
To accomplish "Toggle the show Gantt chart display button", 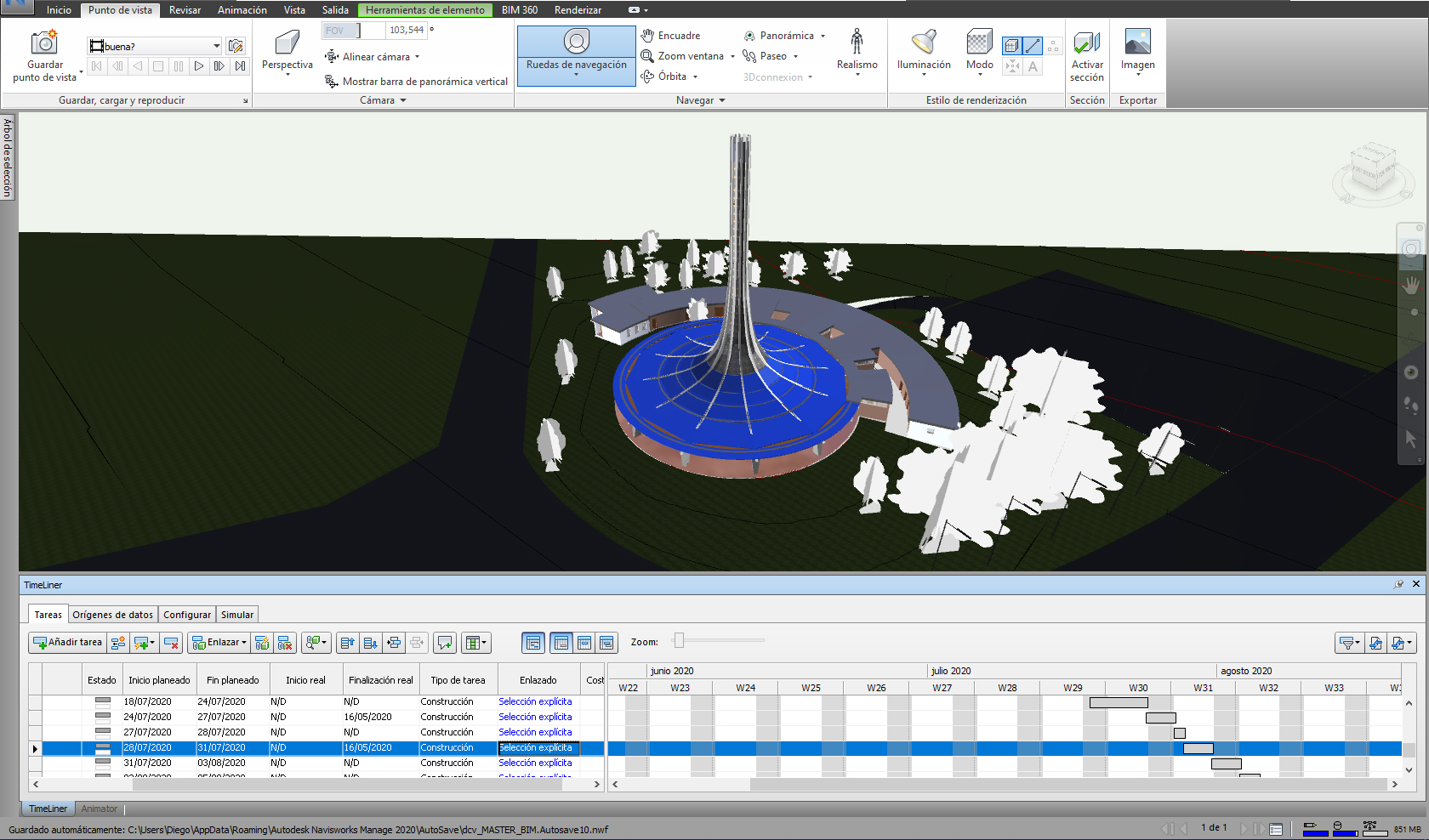I will pos(533,643).
